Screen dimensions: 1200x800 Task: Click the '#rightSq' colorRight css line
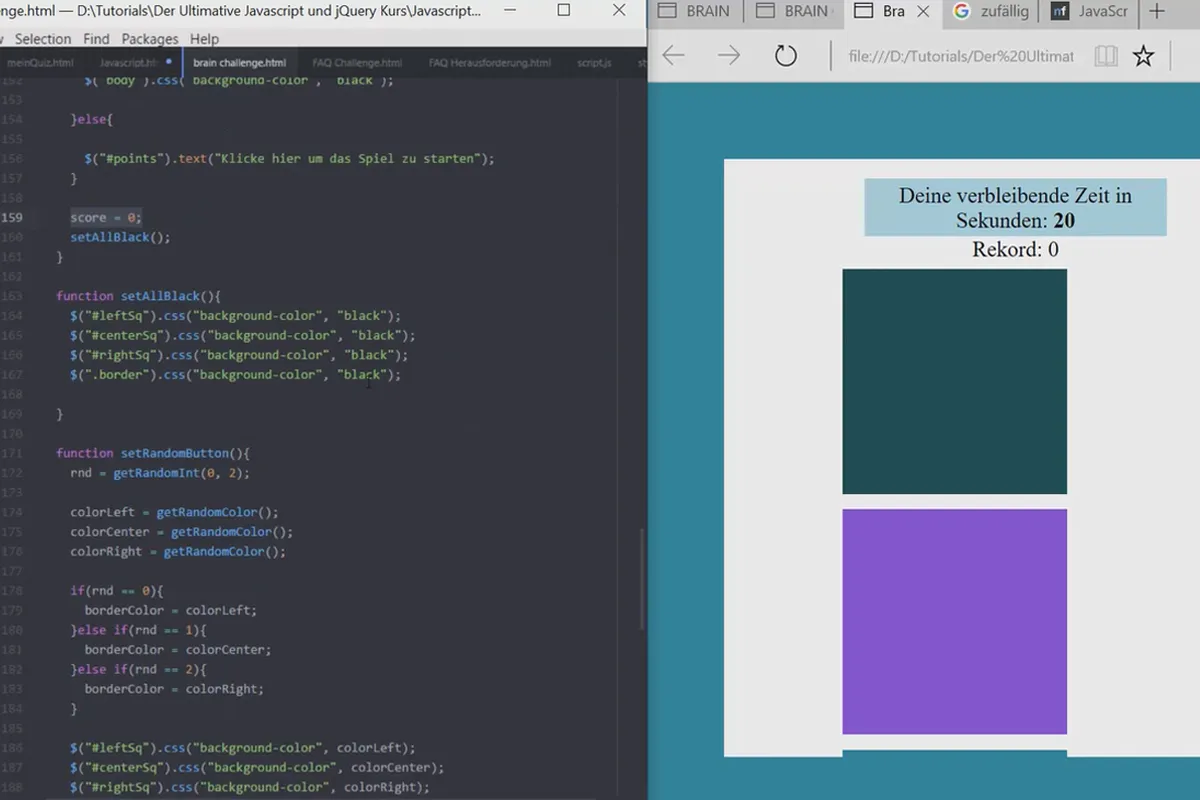(249, 787)
